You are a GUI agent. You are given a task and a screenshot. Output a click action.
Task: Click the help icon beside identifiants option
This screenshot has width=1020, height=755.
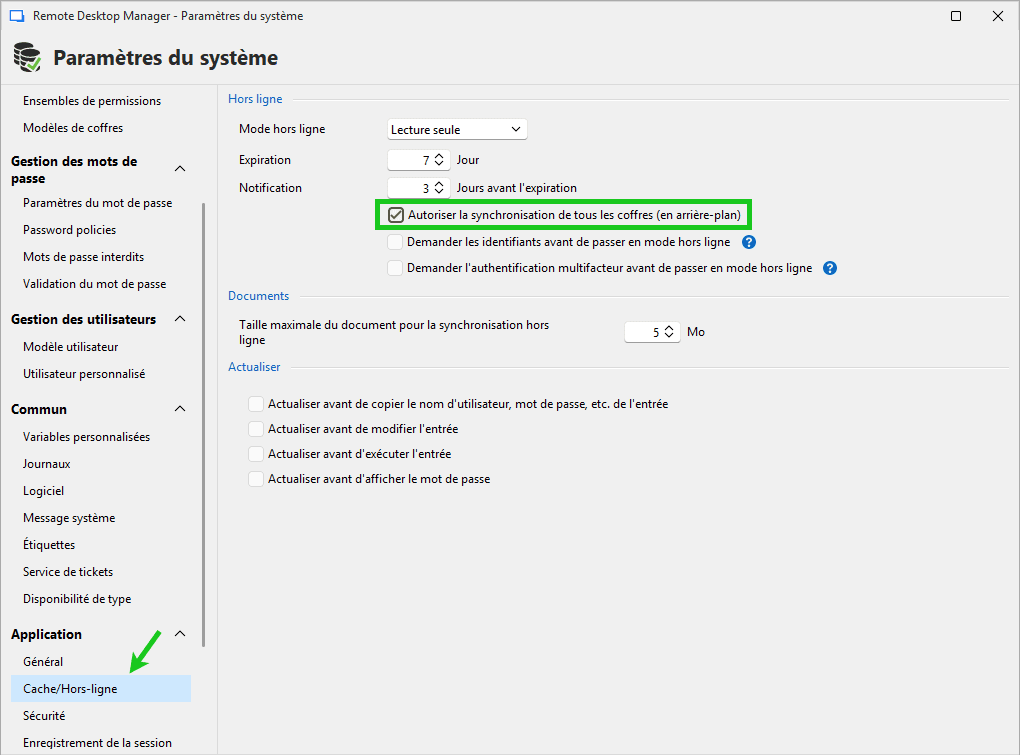pyautogui.click(x=749, y=241)
